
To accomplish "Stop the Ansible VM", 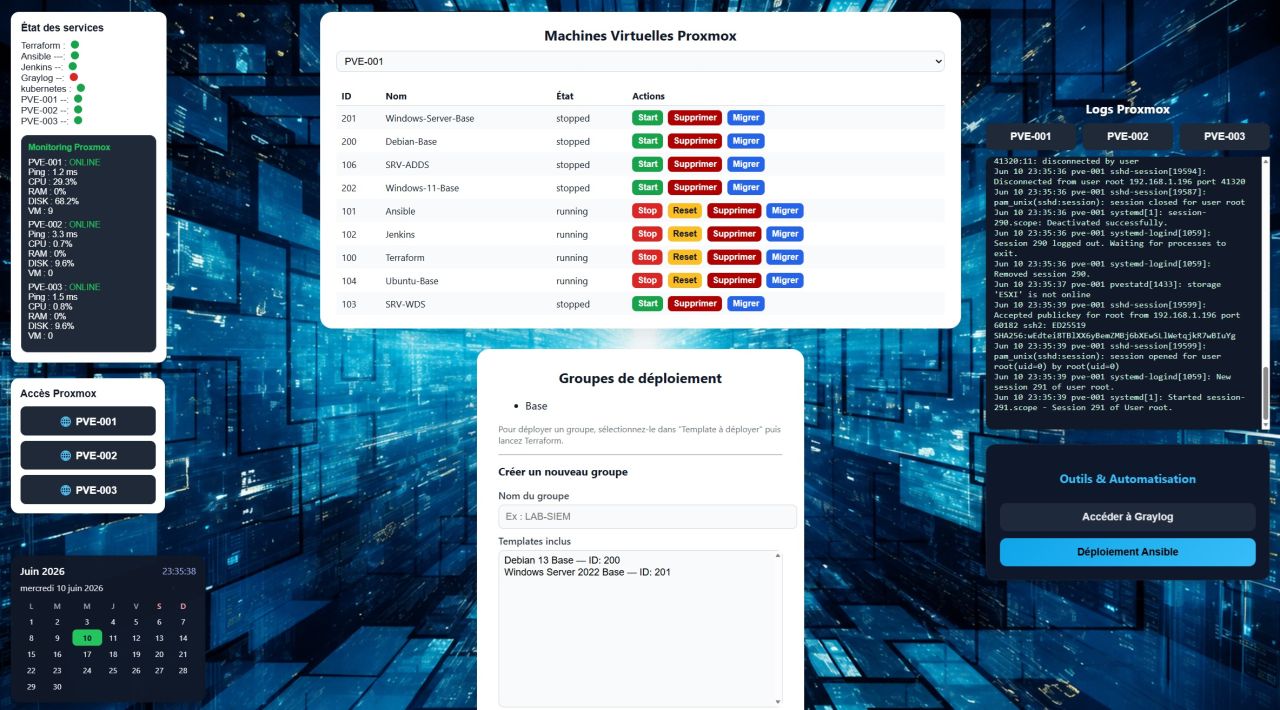I will tap(648, 211).
